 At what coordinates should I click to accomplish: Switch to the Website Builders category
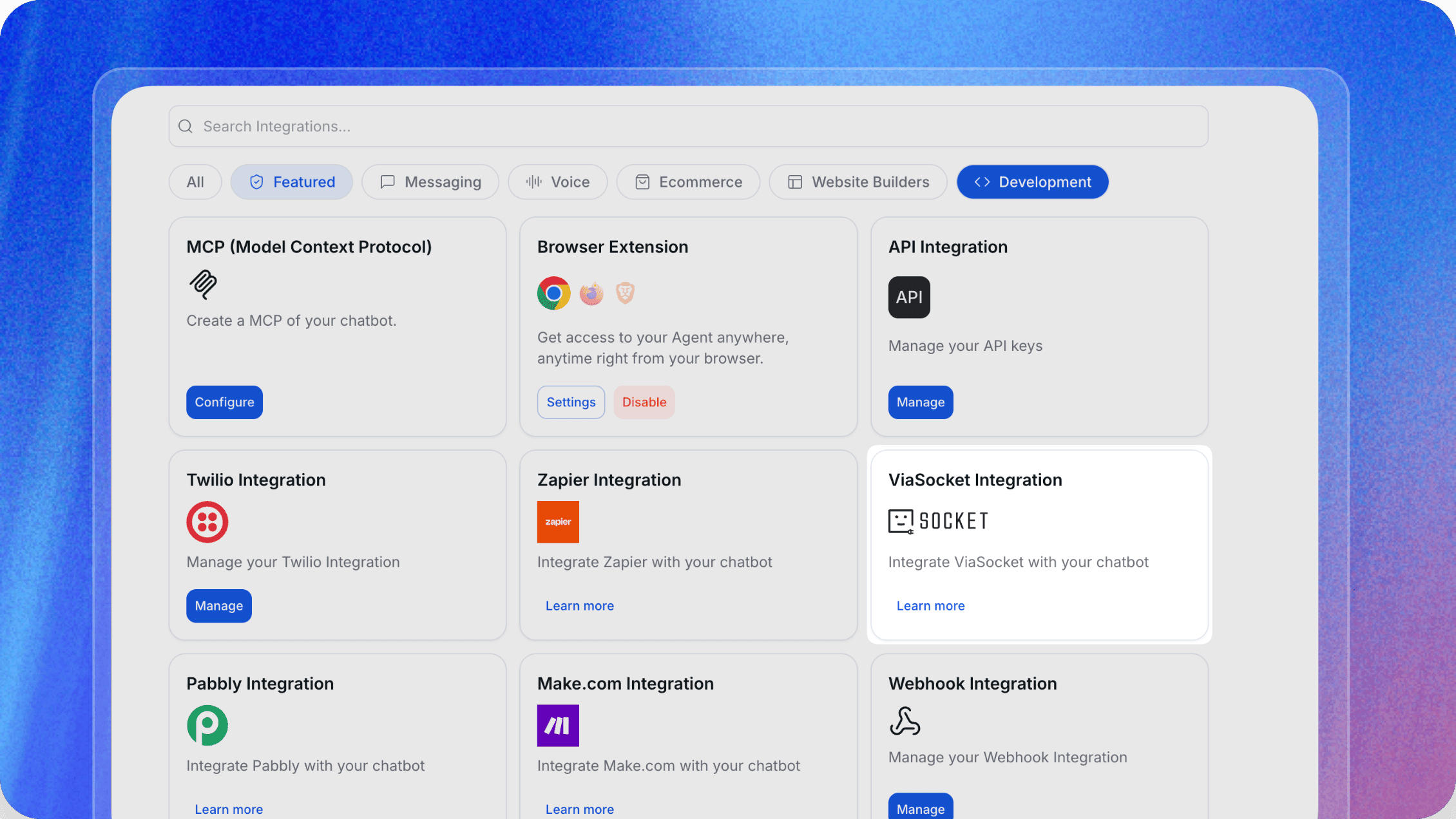[x=857, y=182]
